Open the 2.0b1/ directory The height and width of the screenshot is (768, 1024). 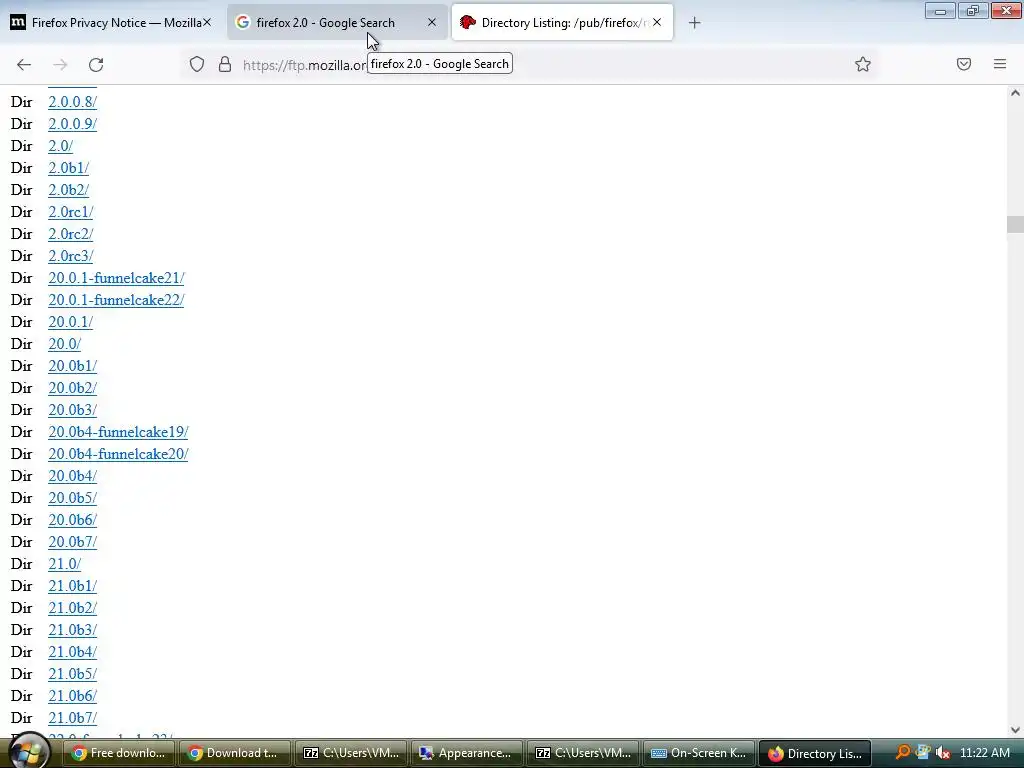(x=69, y=168)
